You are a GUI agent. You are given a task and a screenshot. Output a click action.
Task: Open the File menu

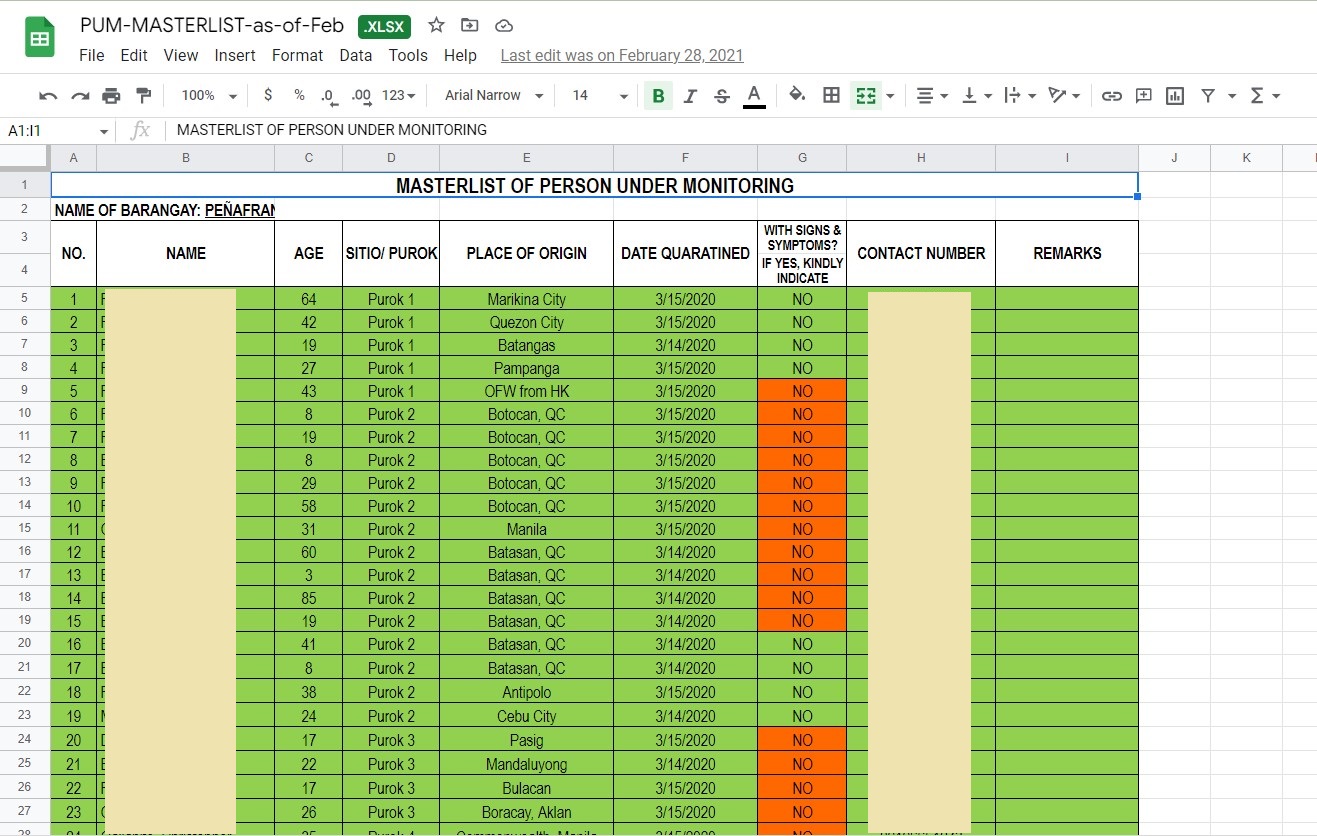[x=91, y=56]
